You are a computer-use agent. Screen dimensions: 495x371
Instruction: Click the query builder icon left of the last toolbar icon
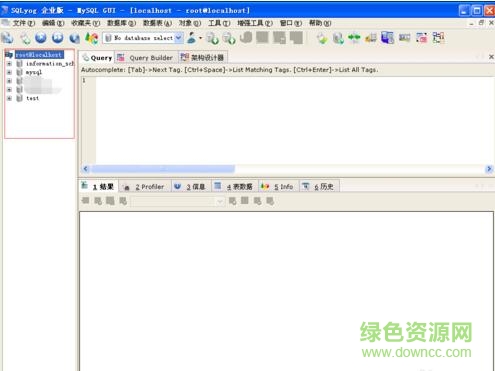[422, 38]
